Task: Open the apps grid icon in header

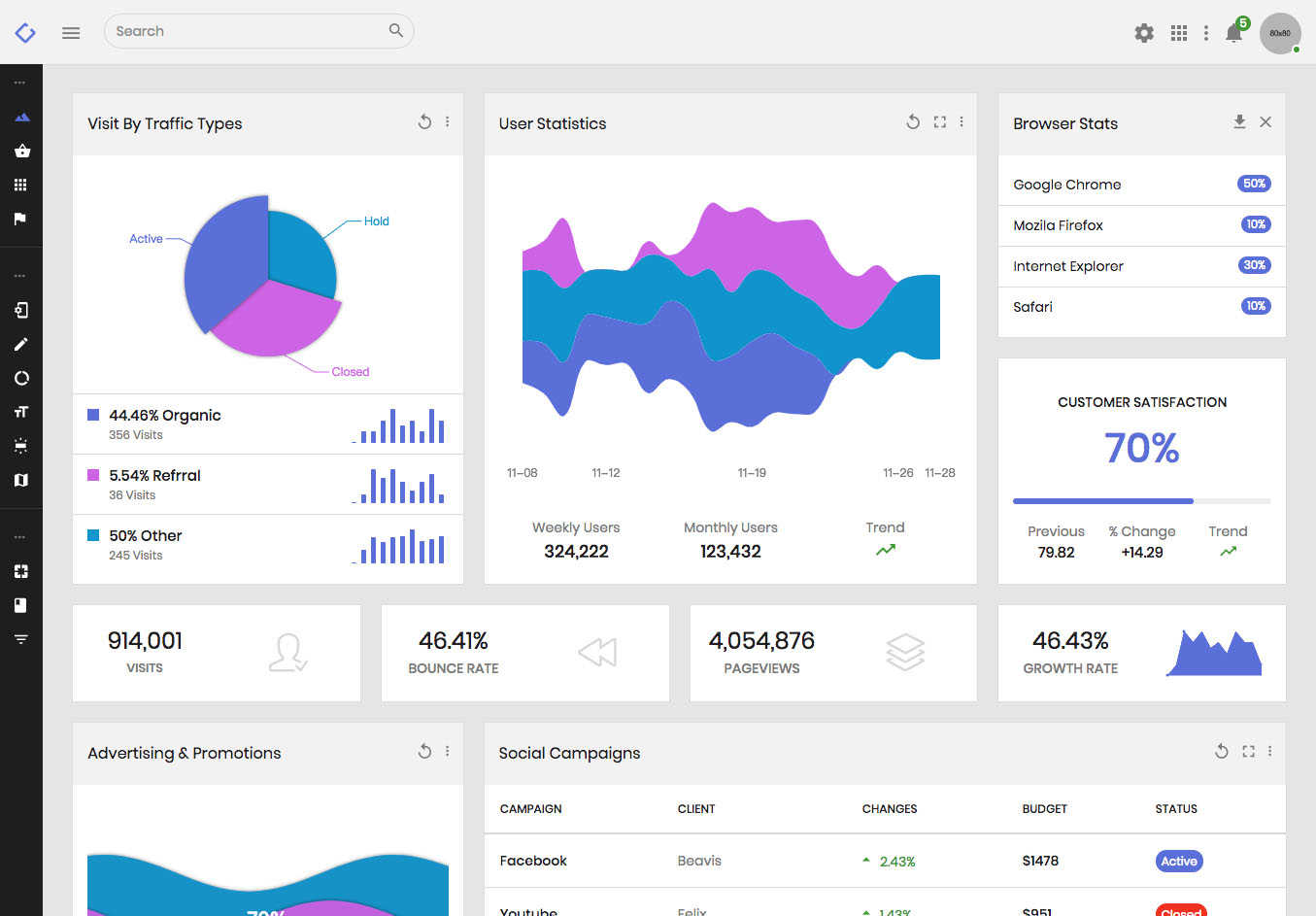Action: tap(1179, 33)
